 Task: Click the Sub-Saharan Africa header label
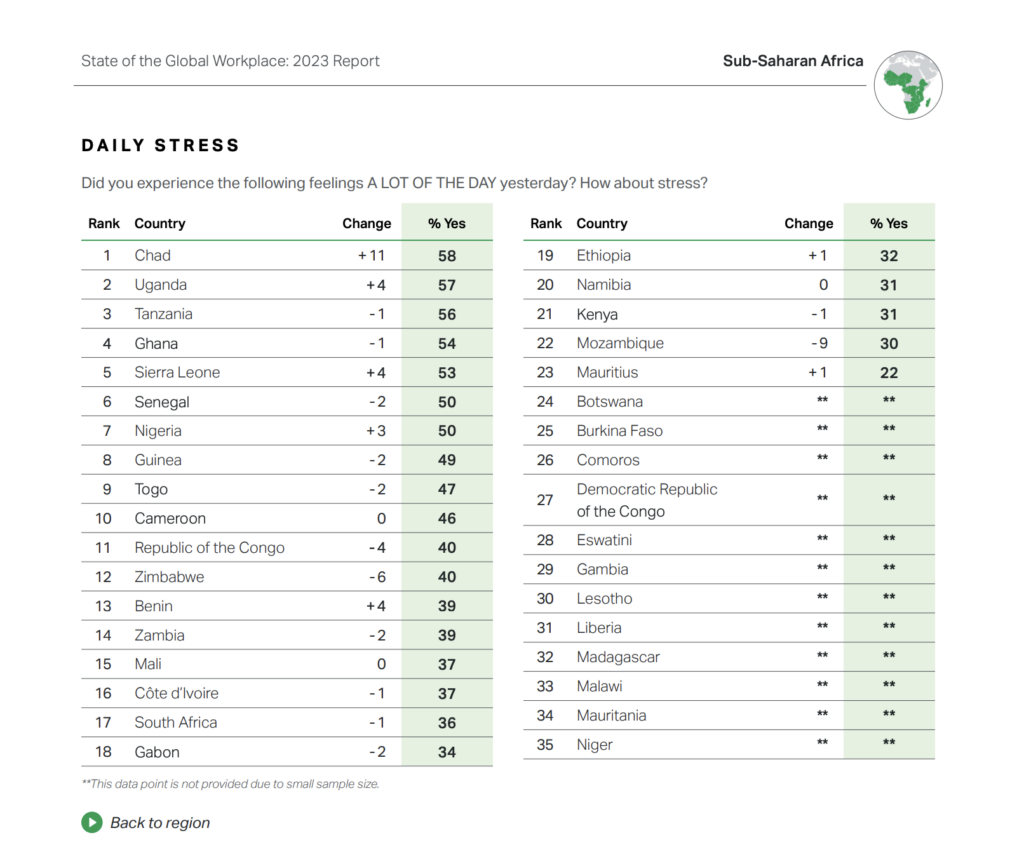coord(793,61)
